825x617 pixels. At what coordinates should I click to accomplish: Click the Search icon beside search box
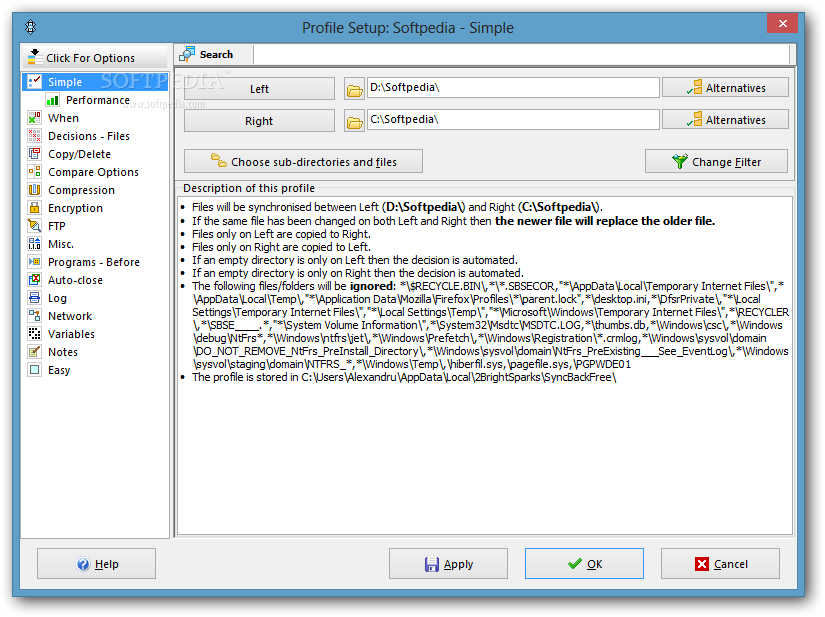187,54
